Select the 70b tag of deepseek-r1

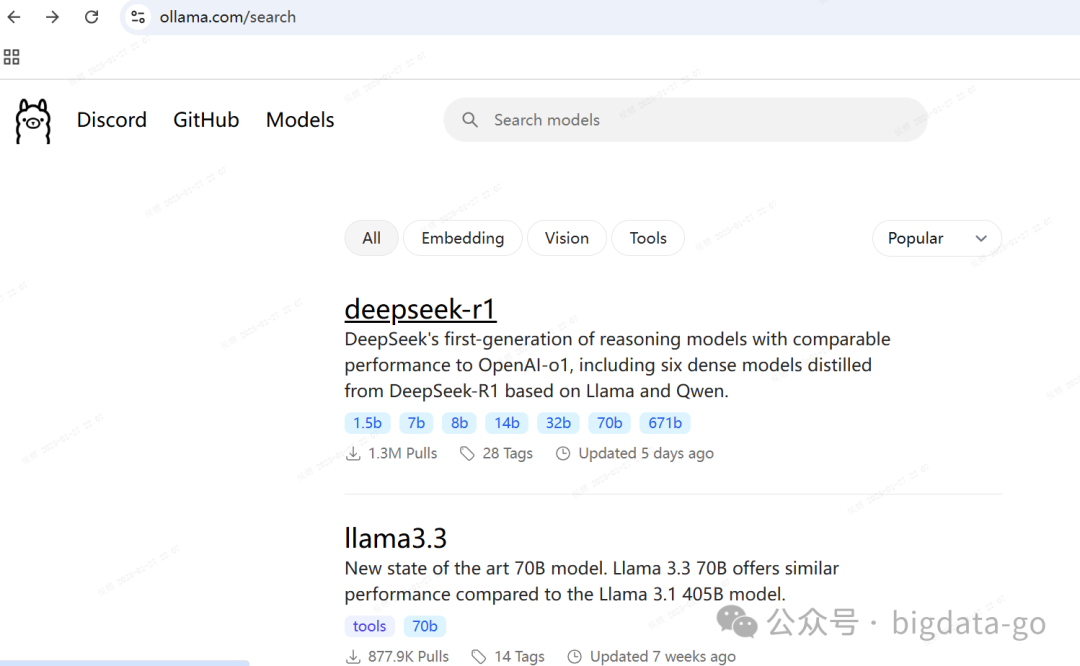(x=610, y=423)
